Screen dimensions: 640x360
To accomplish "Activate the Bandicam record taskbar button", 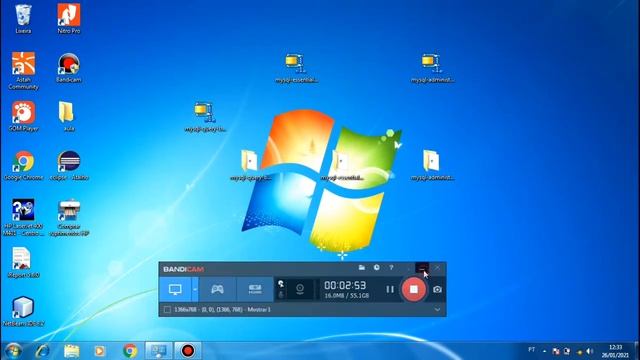I will pos(188,351).
